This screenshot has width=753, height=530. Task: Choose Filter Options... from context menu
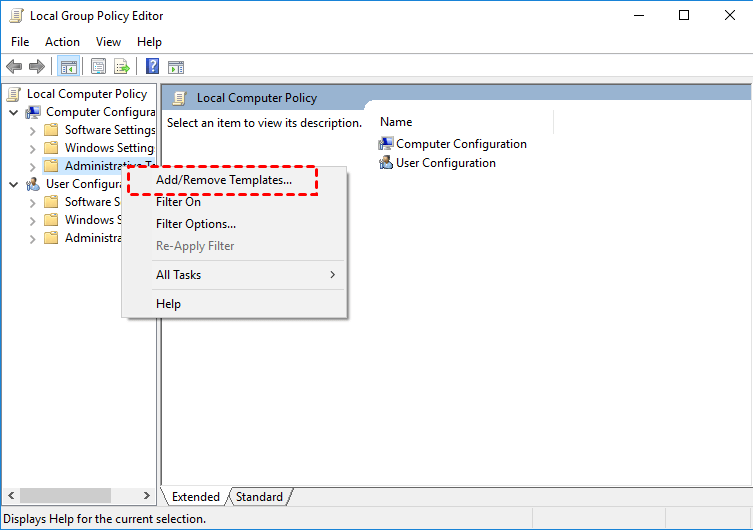[x=234, y=224]
